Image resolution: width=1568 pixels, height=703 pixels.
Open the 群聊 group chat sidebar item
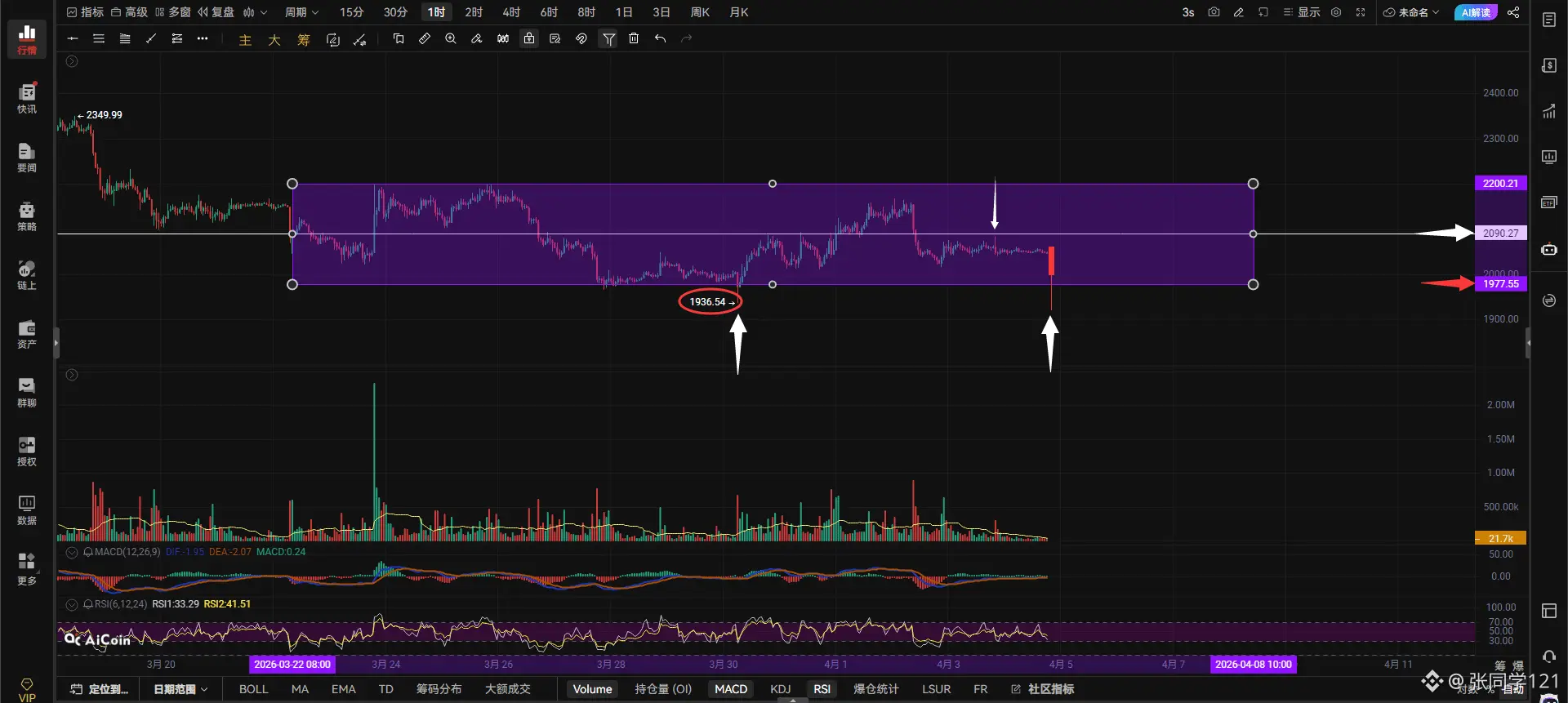pos(27,392)
